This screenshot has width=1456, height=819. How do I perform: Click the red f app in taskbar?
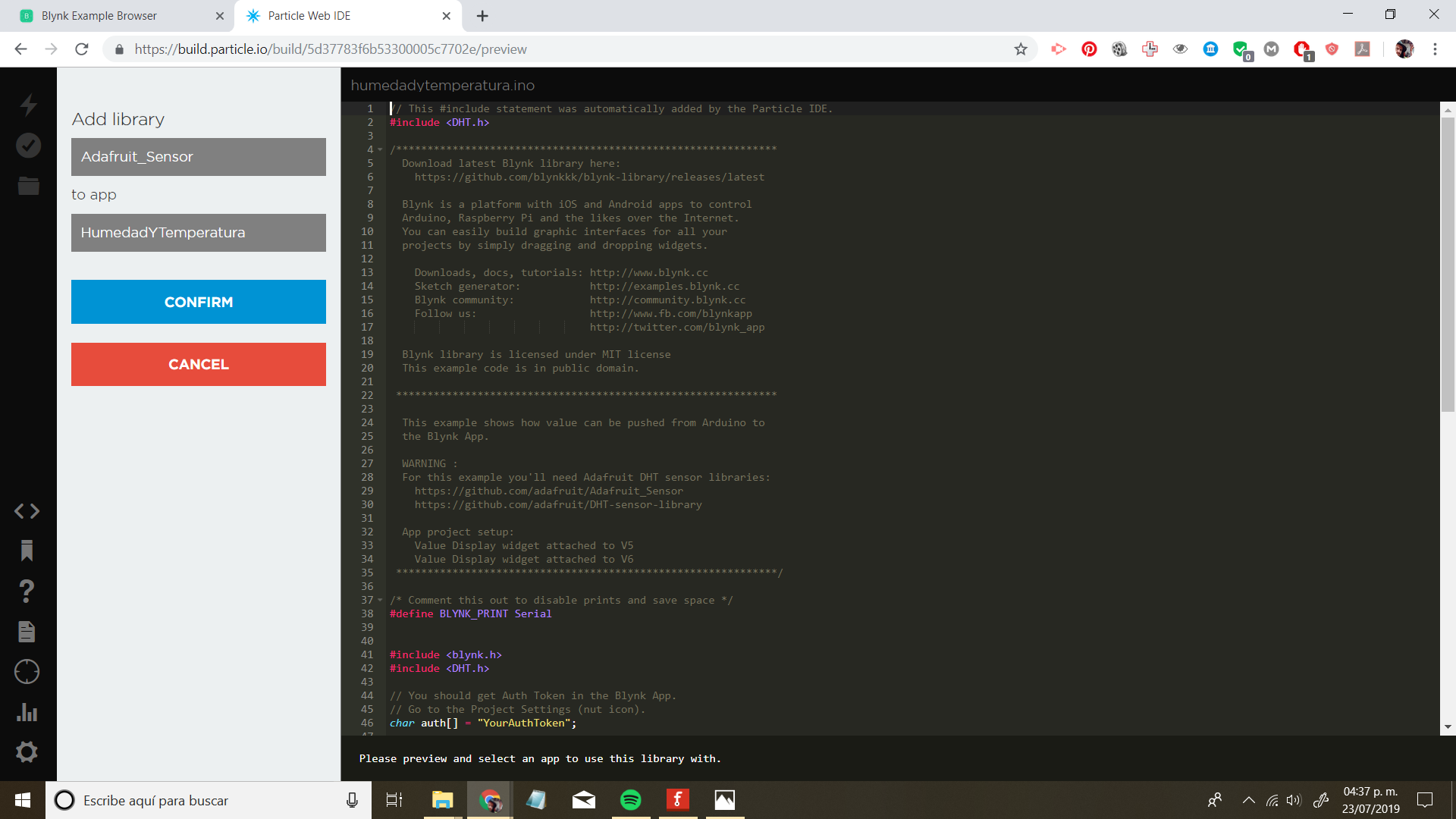[677, 800]
